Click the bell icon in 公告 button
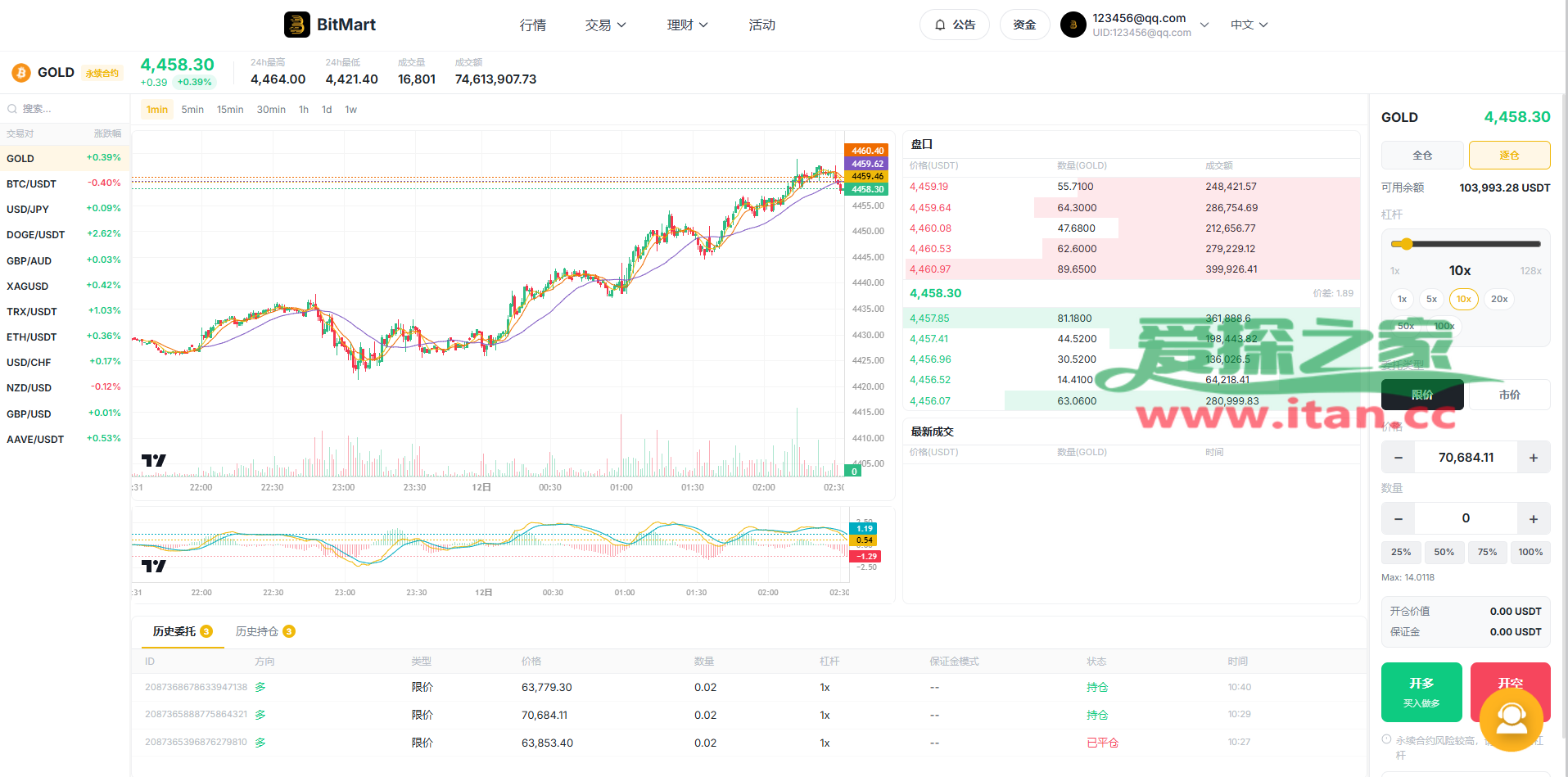Screen dimensions: 1568x777 pos(940,25)
